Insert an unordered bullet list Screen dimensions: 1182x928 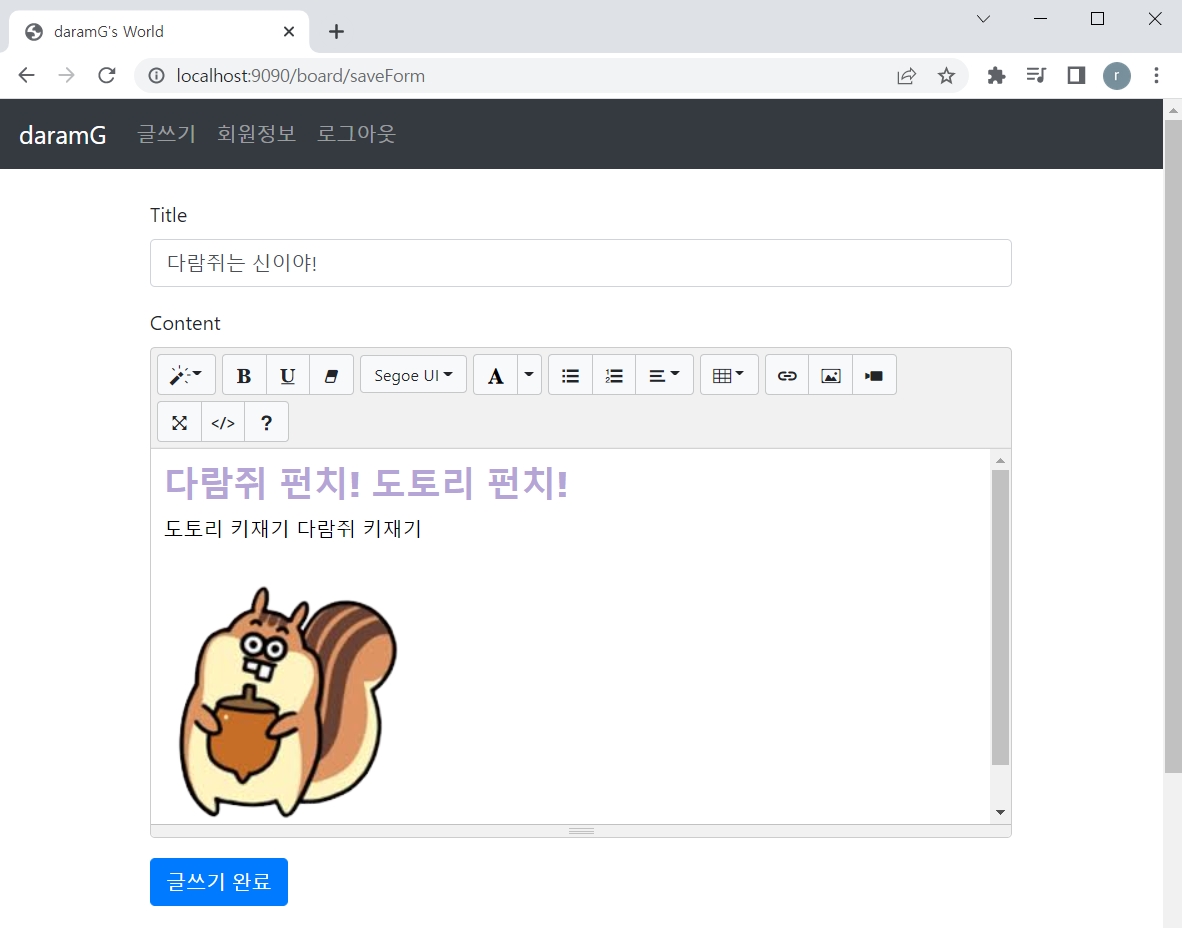[571, 375]
